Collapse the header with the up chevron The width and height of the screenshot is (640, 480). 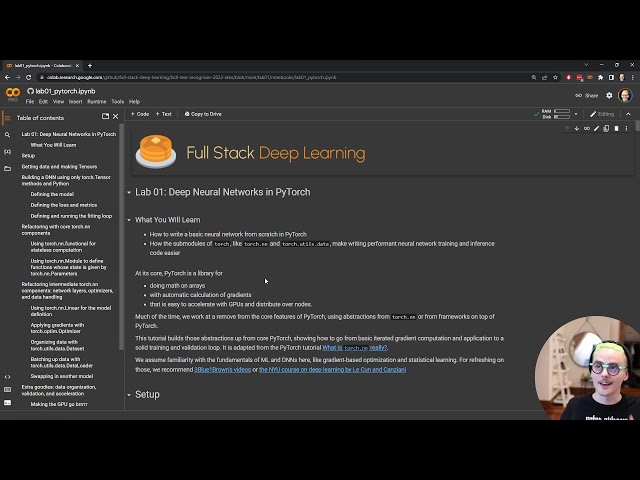(628, 114)
